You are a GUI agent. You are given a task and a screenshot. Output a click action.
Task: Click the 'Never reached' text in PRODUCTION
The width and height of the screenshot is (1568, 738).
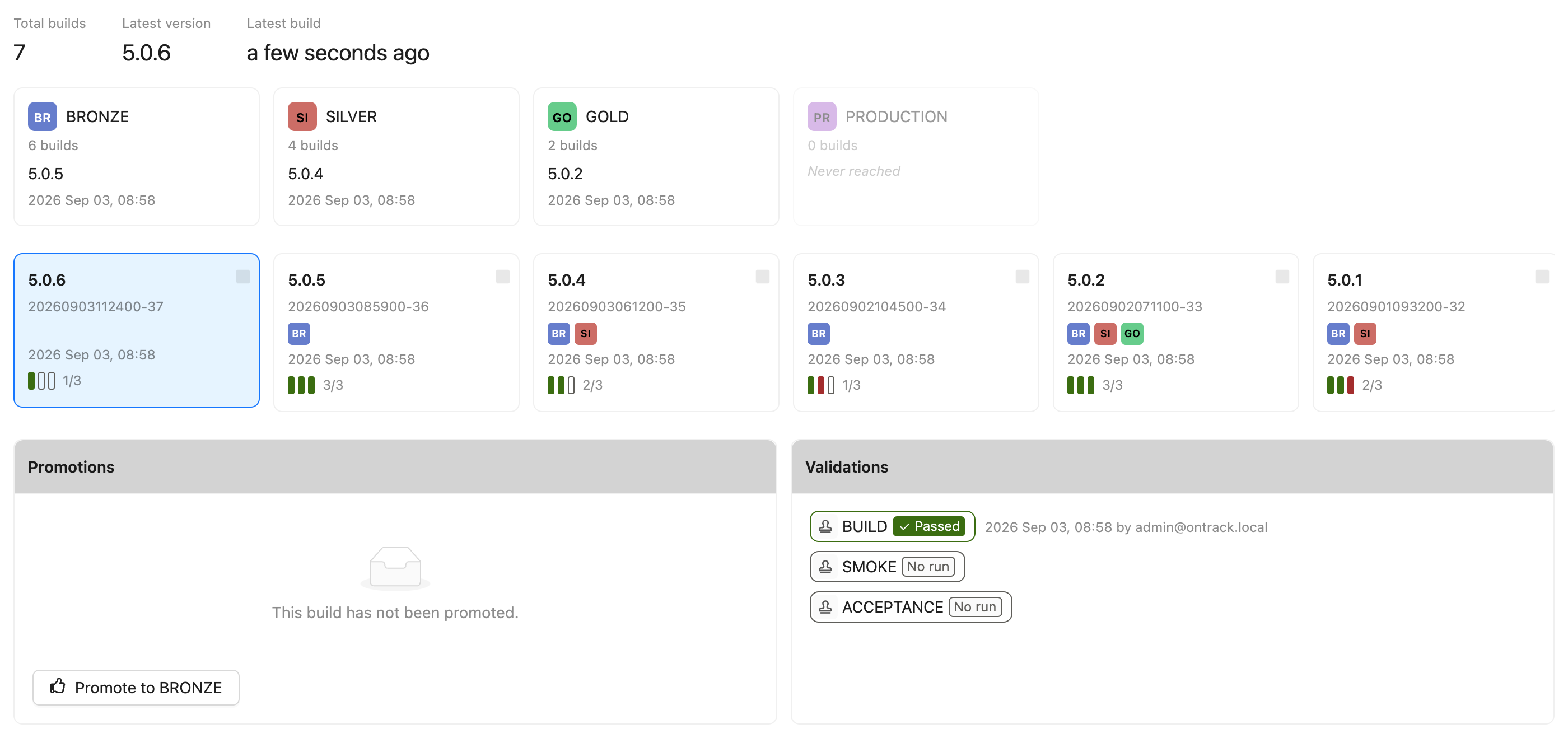tap(853, 171)
